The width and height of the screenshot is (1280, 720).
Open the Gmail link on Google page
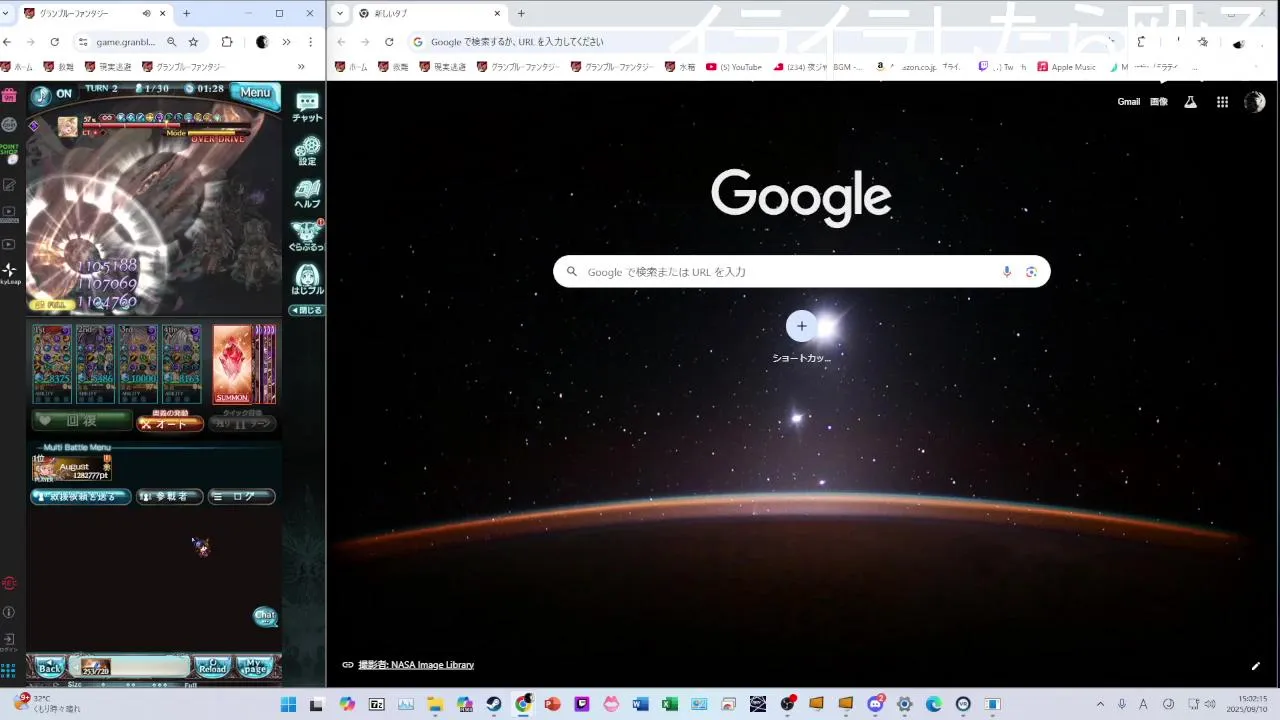(x=1128, y=102)
